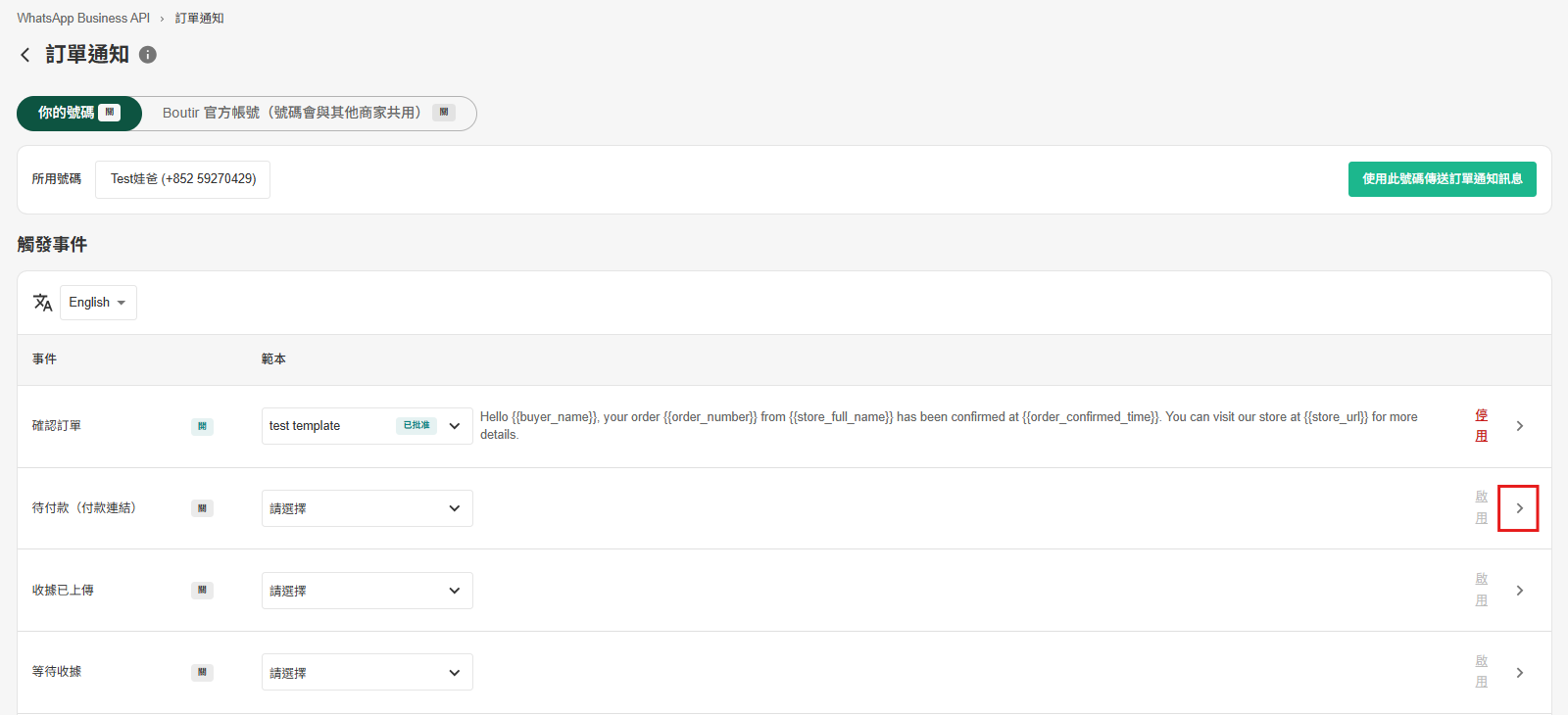Screen dimensions: 1568x715
Task: Click 使用此號碼傳送訂單通知訊息 button
Action: [x=1443, y=179]
